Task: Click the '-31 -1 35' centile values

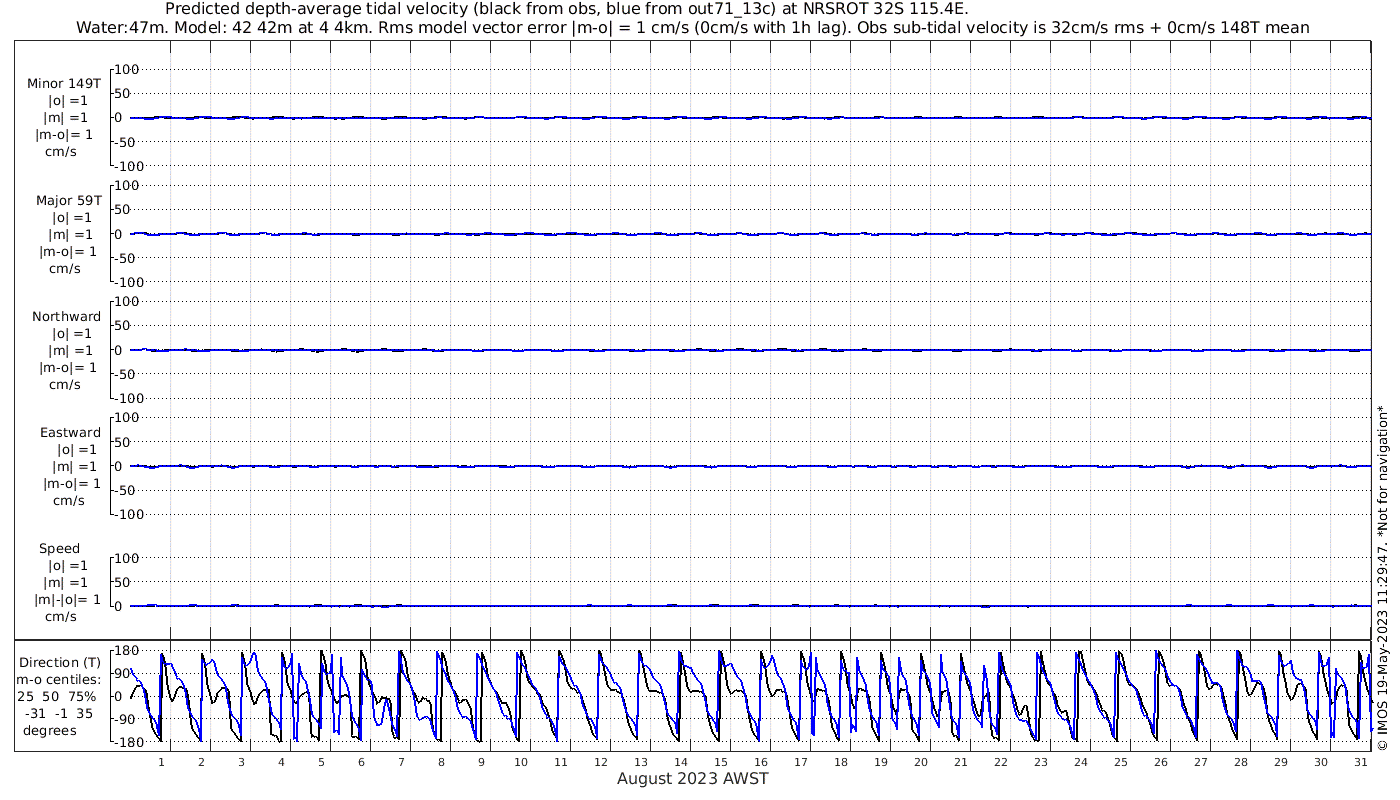Action: click(57, 714)
